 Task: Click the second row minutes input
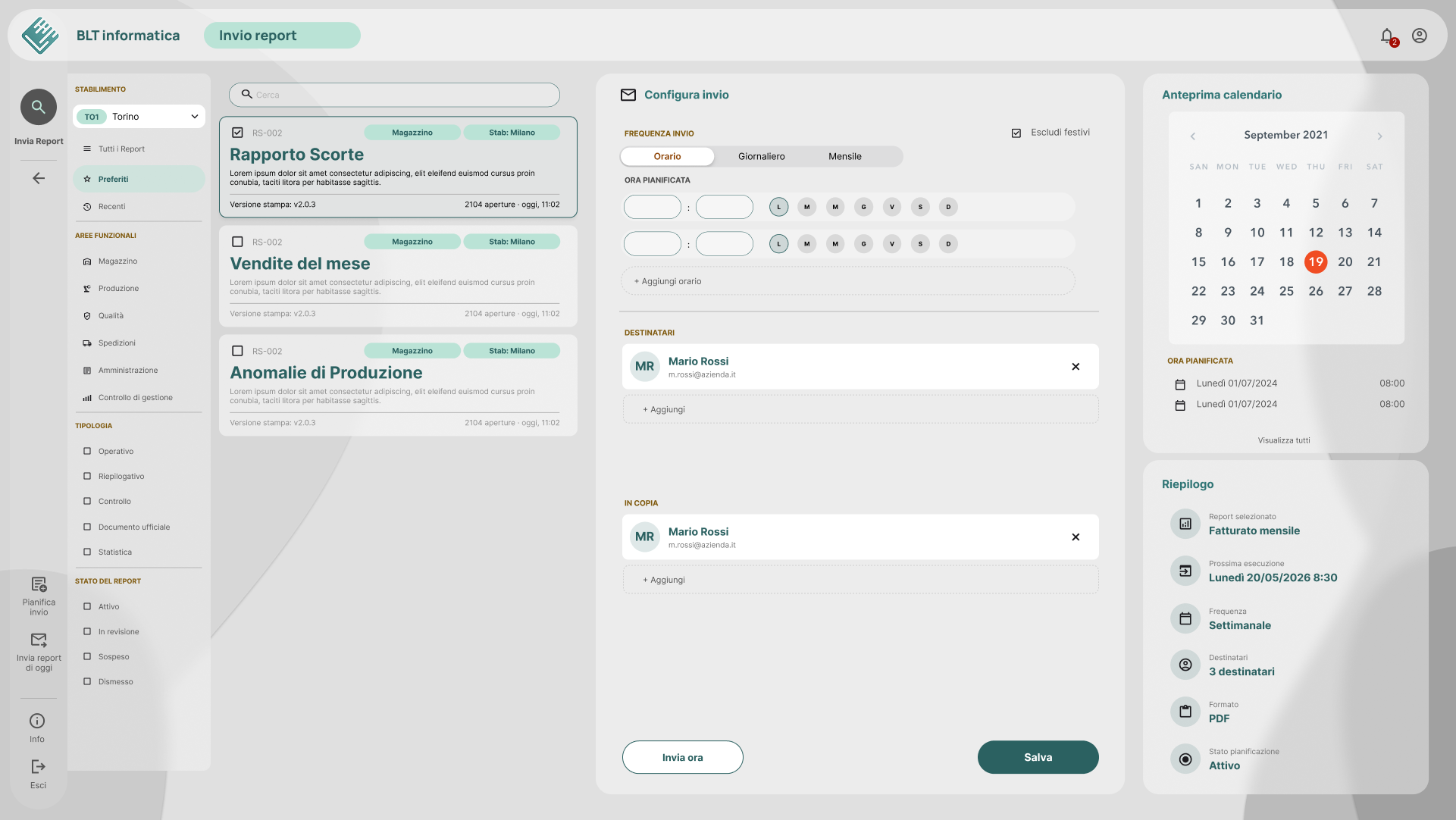(725, 244)
